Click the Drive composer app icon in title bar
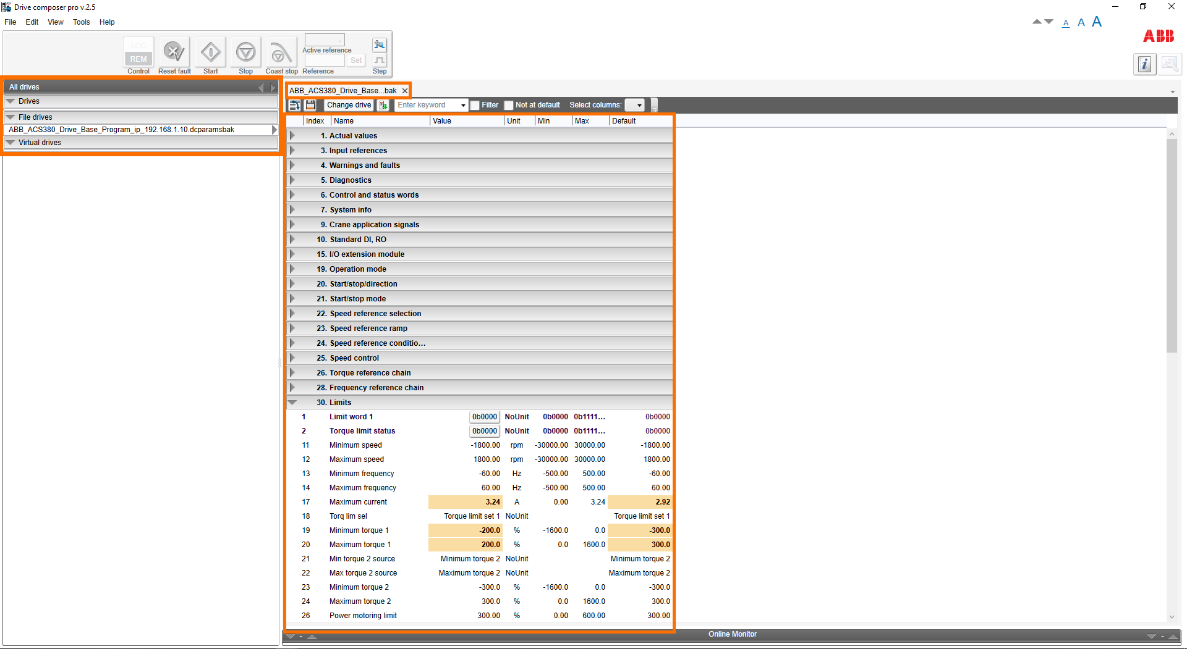This screenshot has height=649, width=1187. point(6,7)
